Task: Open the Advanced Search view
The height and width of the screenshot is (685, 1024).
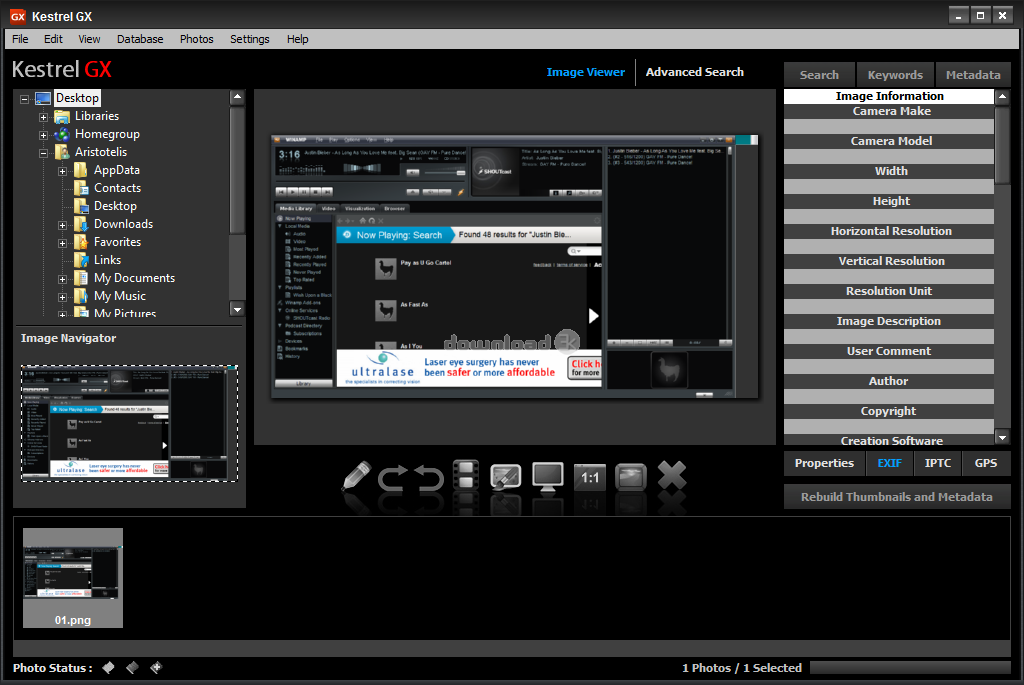Action: (x=694, y=72)
